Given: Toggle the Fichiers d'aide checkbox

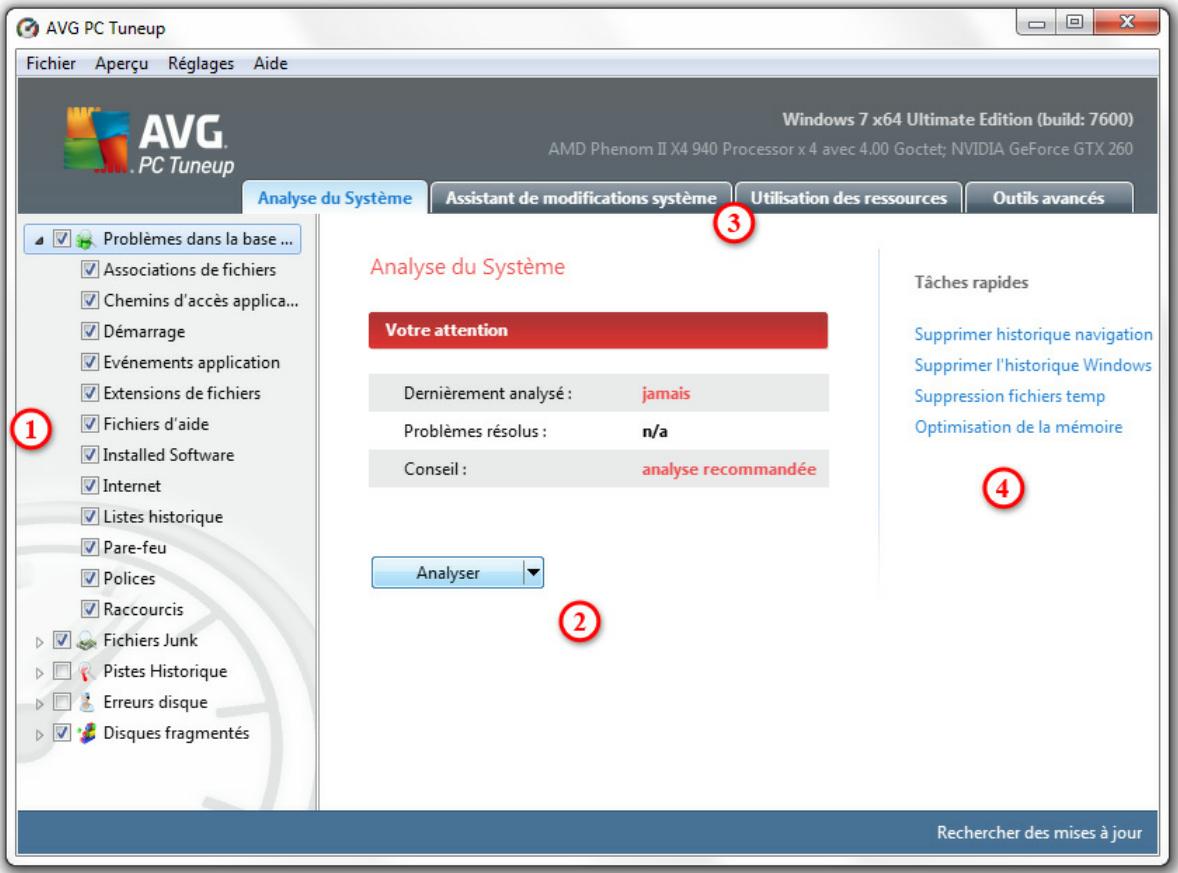Looking at the screenshot, I should [89, 424].
